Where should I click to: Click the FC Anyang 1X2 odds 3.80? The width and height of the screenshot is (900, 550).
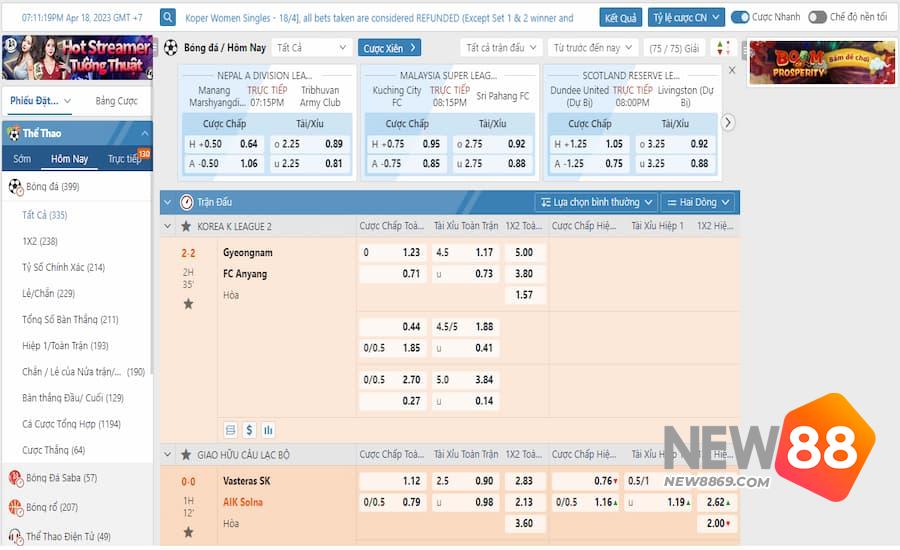524,273
